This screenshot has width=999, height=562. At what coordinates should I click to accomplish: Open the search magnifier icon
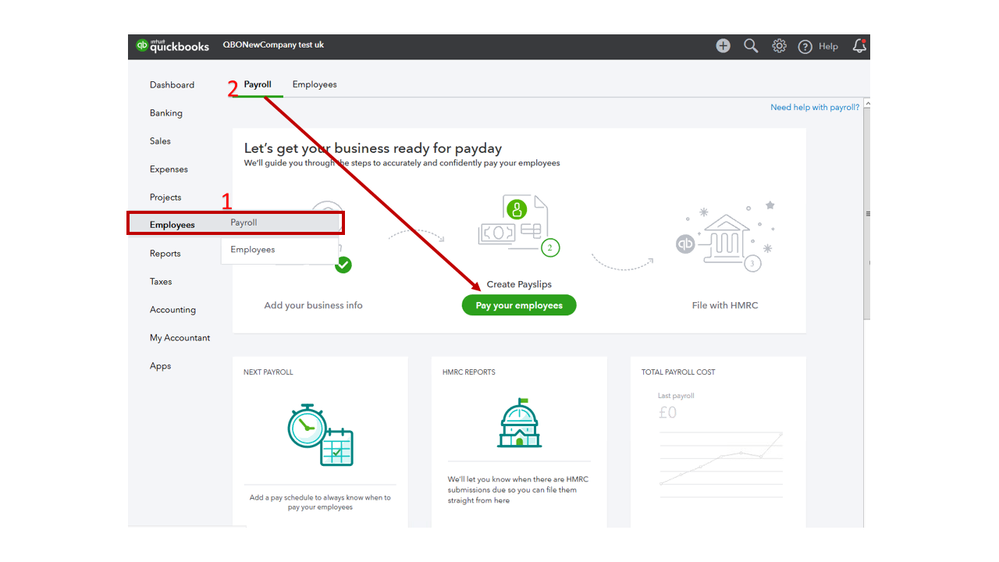[x=751, y=46]
